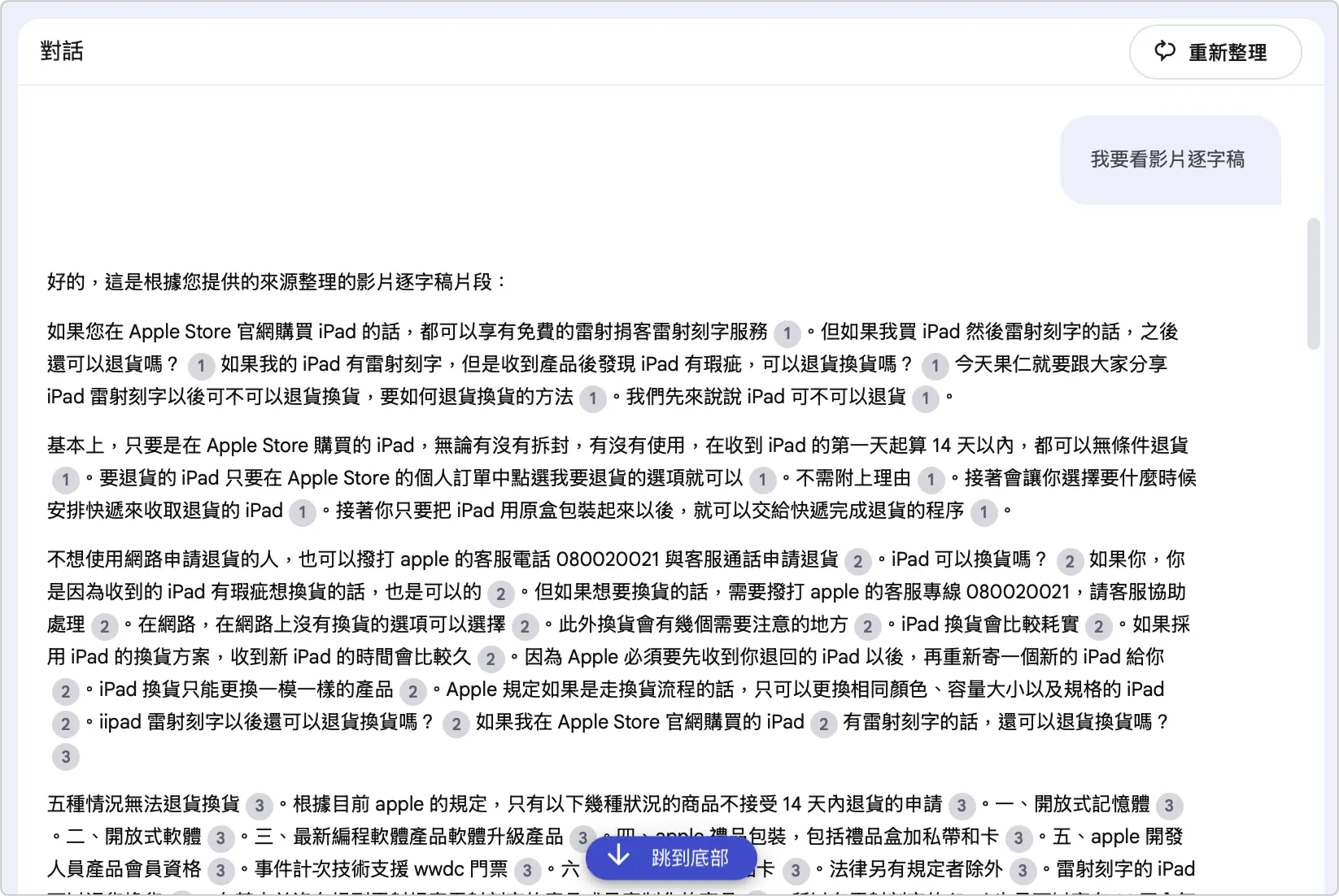Open citation 2 after iPad 可以換貨嗎？
The height and width of the screenshot is (896, 1339).
(1070, 560)
